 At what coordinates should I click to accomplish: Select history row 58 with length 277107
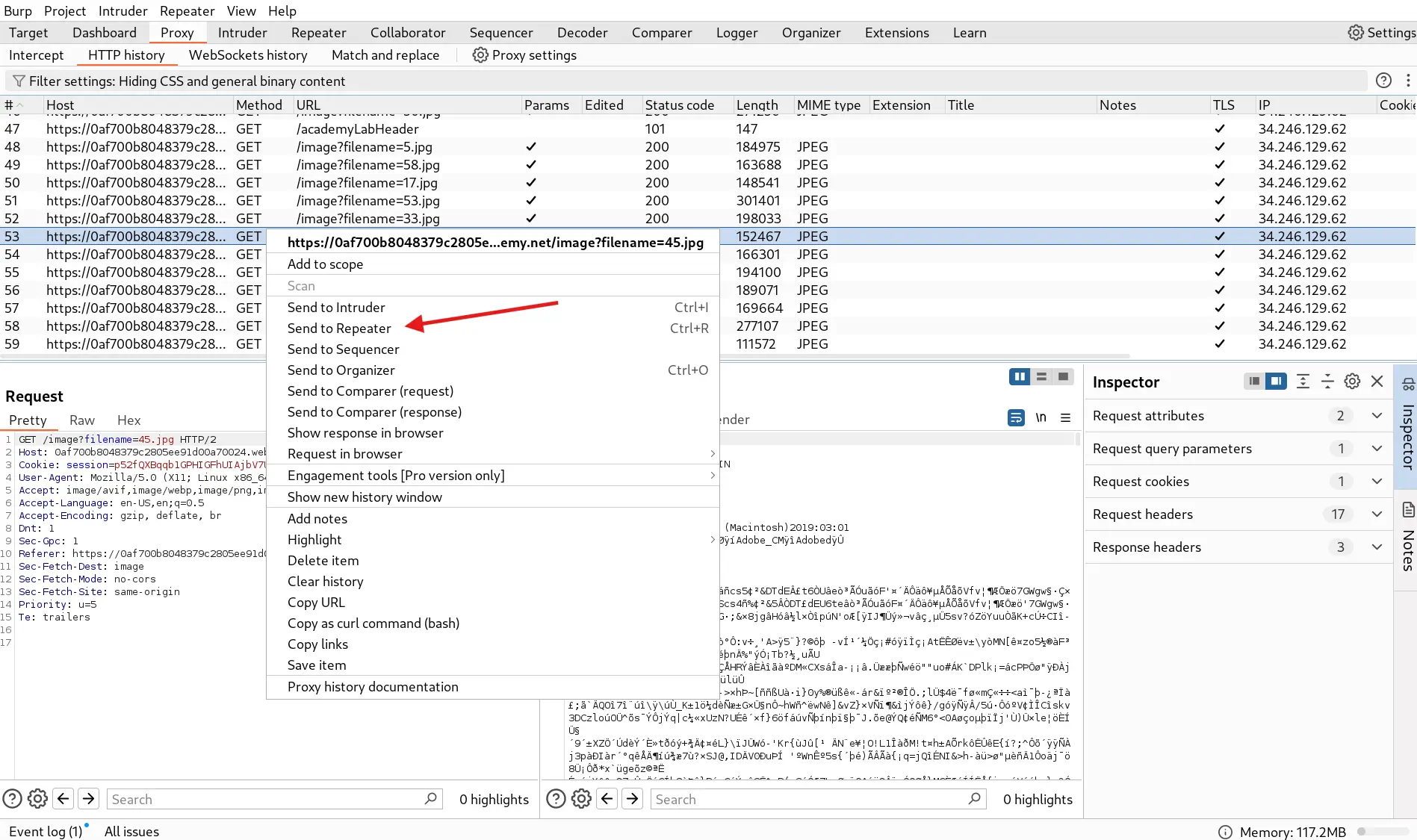tap(708, 326)
